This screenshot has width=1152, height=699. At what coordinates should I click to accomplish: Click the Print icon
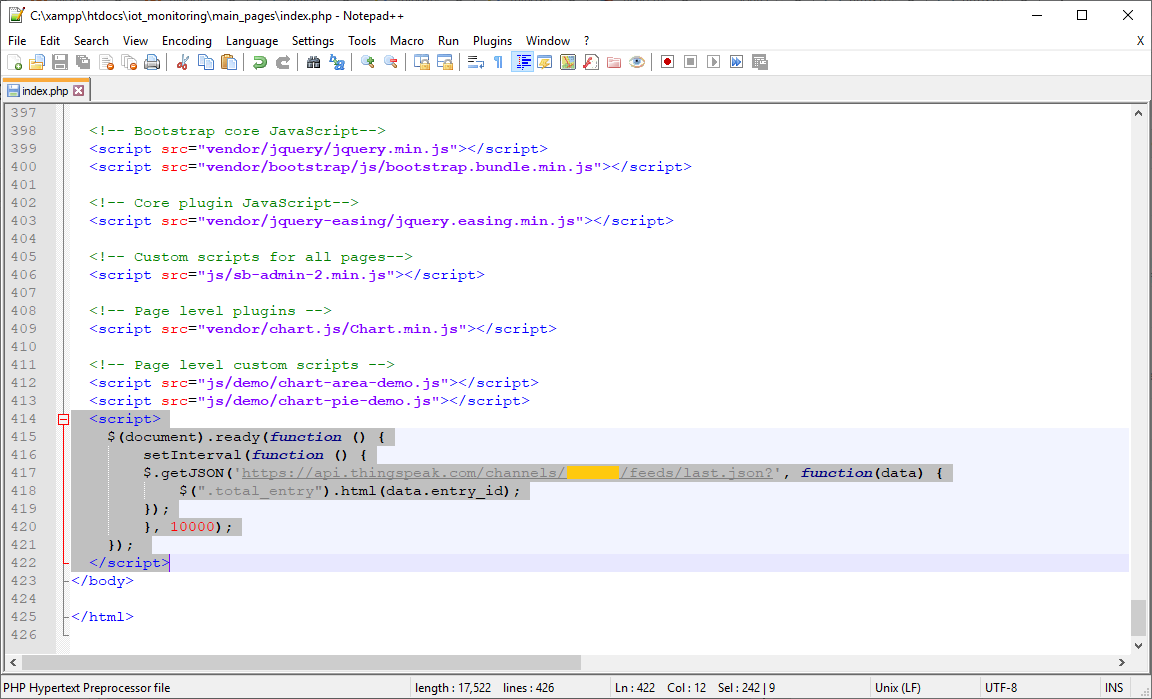[x=152, y=62]
